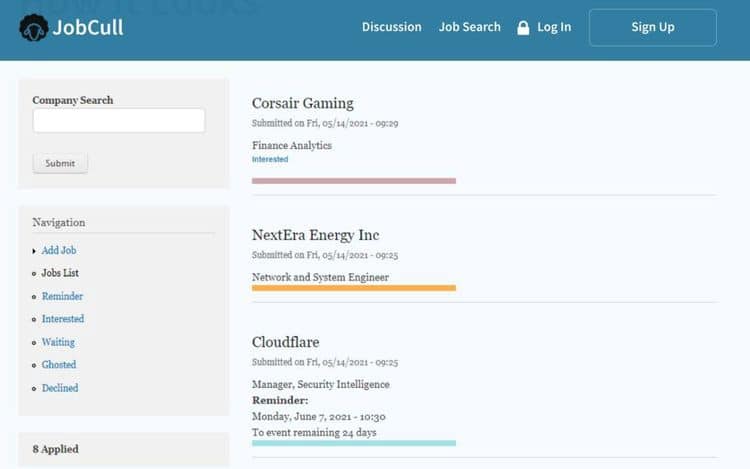View Waiting jobs list
The height and width of the screenshot is (469, 750).
click(x=58, y=342)
